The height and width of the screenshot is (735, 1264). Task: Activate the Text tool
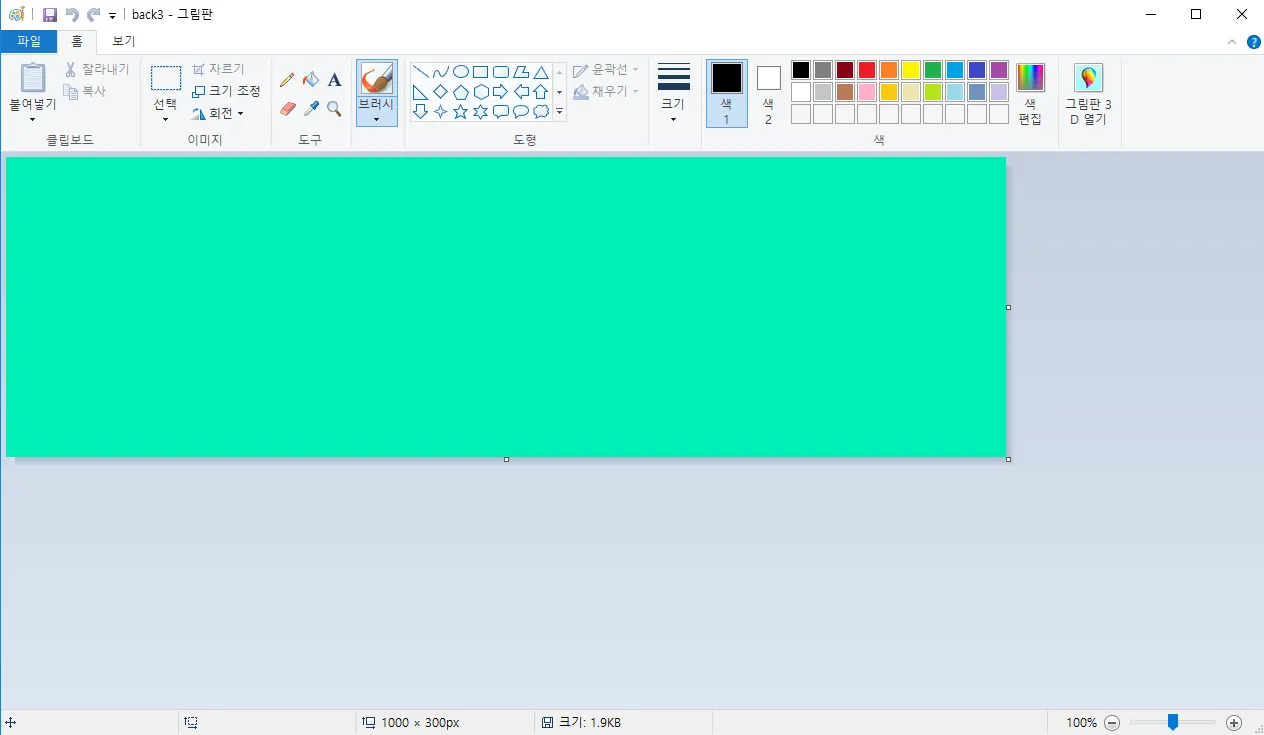pos(334,79)
